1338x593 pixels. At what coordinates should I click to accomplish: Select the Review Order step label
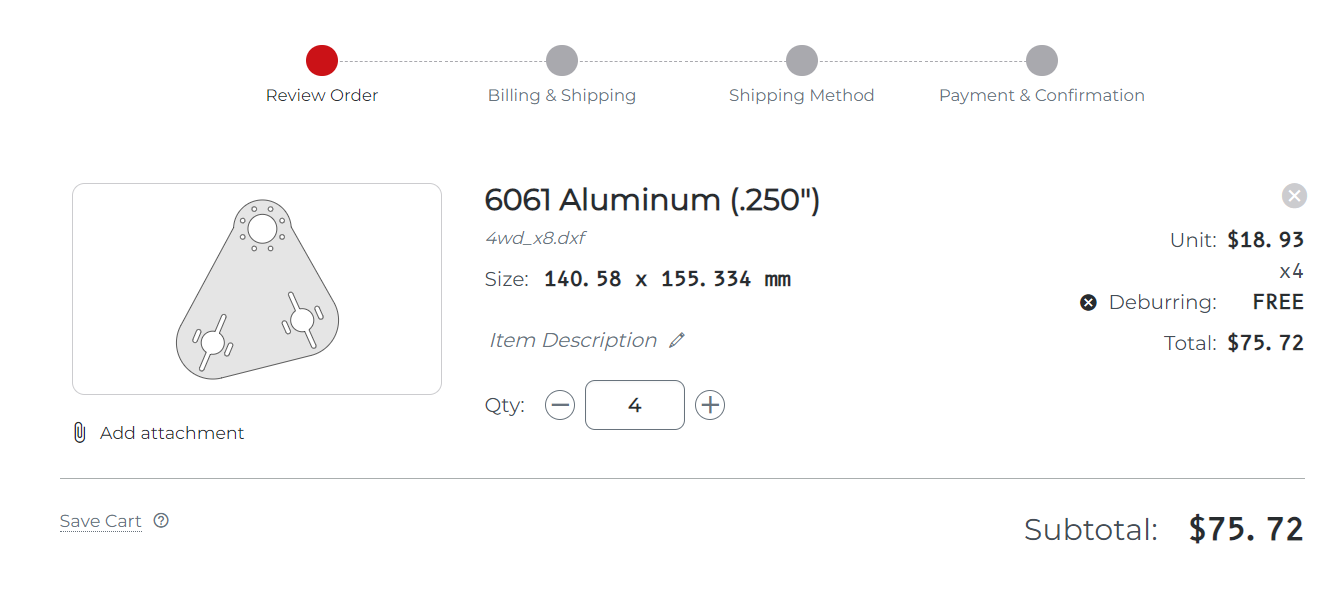(x=322, y=96)
